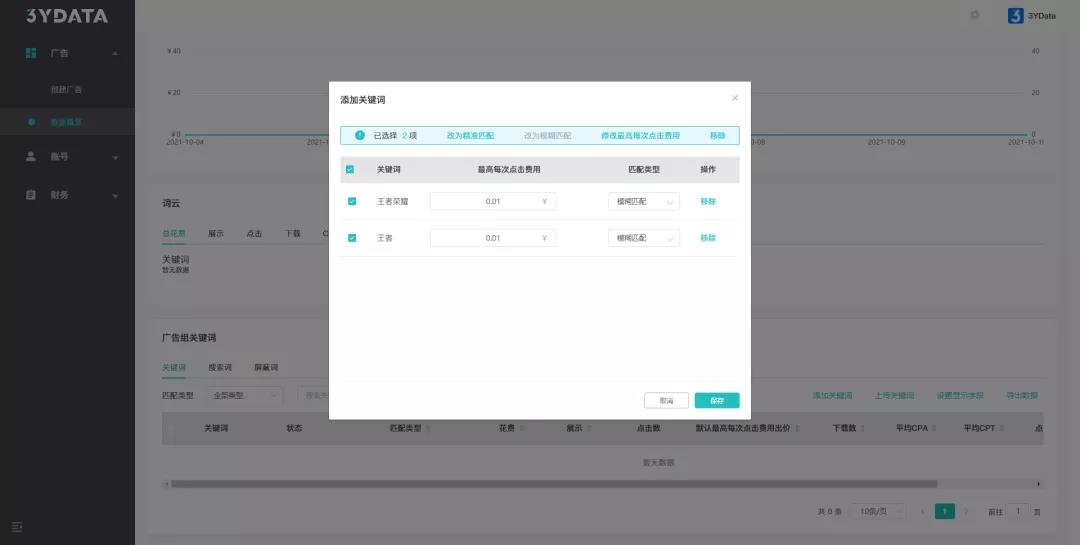Click 设置显示字段 link
1080x545 pixels.
[x=960, y=395]
